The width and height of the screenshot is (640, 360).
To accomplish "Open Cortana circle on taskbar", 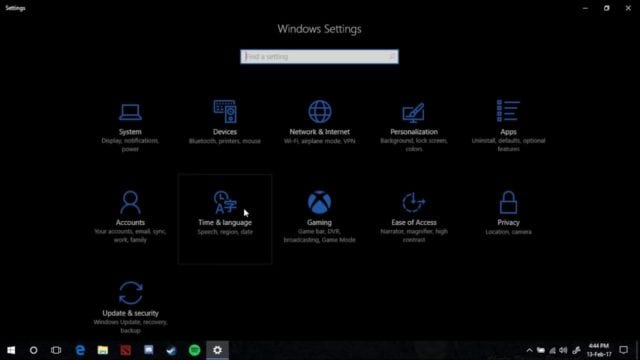I will [x=33, y=350].
